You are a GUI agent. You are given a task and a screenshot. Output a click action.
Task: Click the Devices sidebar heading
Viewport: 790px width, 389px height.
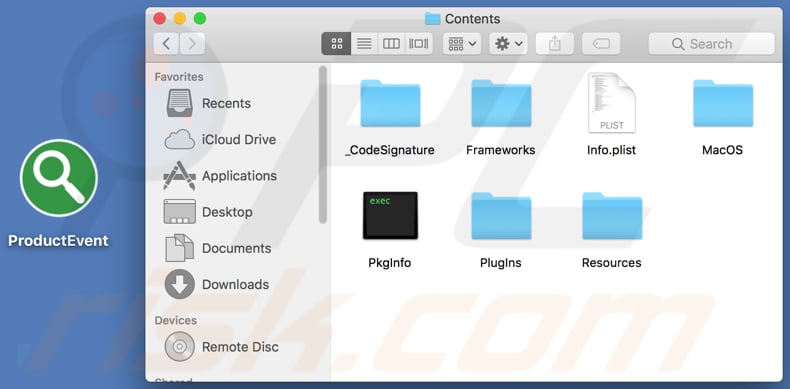coord(176,320)
